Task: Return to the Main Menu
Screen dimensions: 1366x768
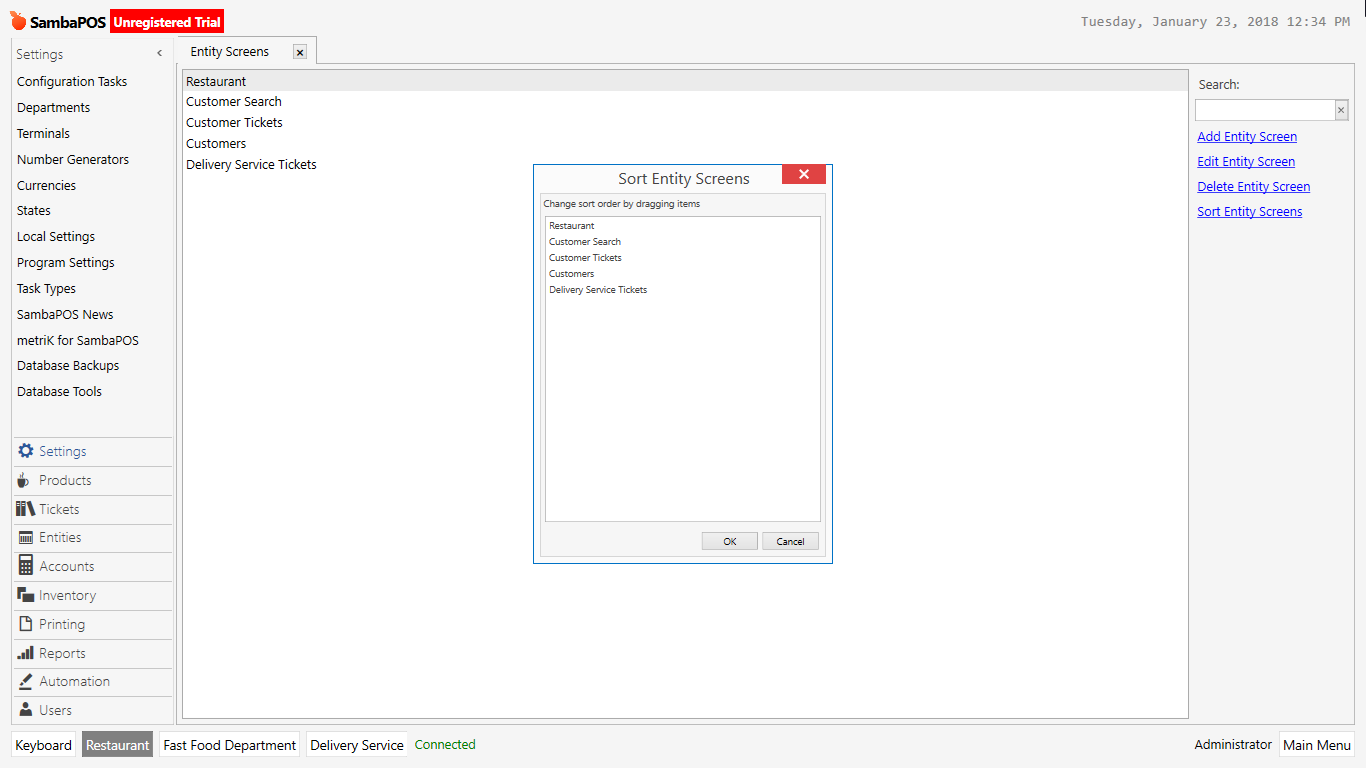Action: 1317,744
